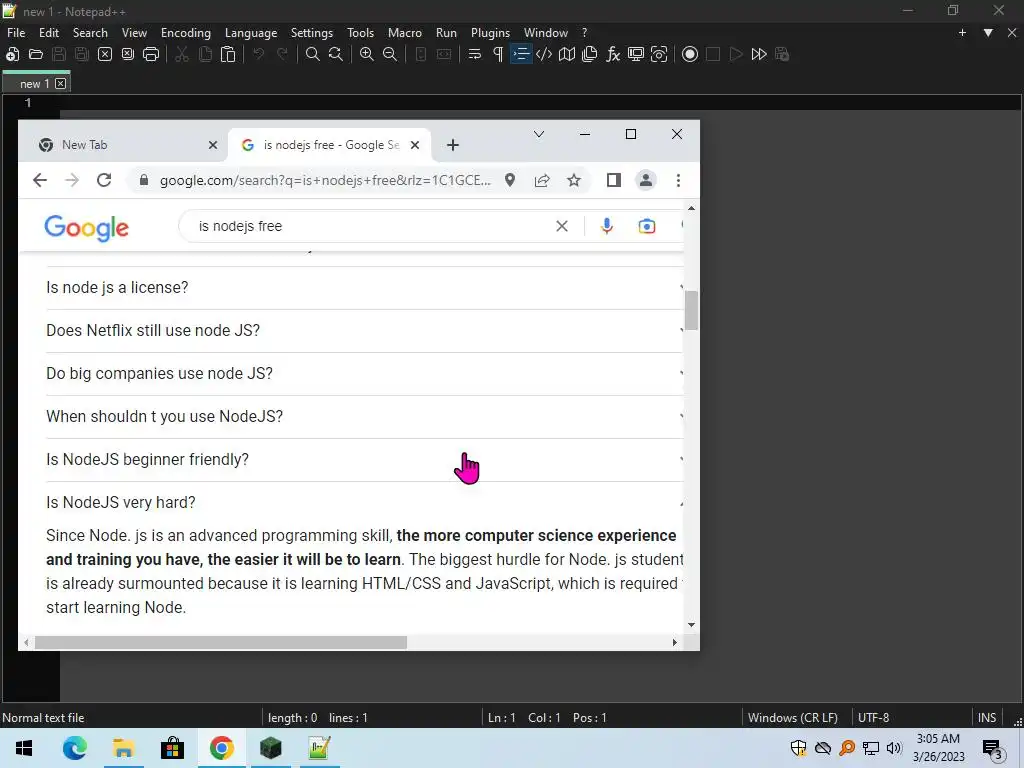Expand 'Does Netflix still use node JS?'

click(x=364, y=330)
